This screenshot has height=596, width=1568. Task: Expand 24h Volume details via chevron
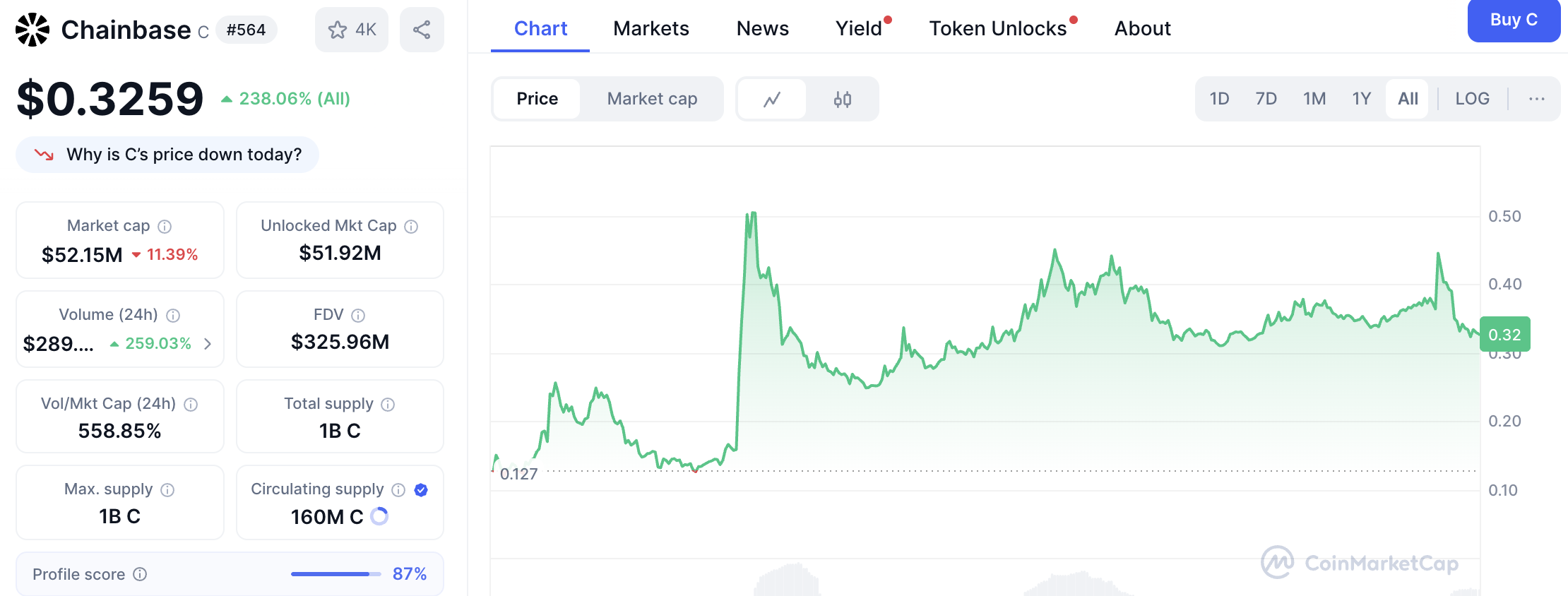(207, 344)
